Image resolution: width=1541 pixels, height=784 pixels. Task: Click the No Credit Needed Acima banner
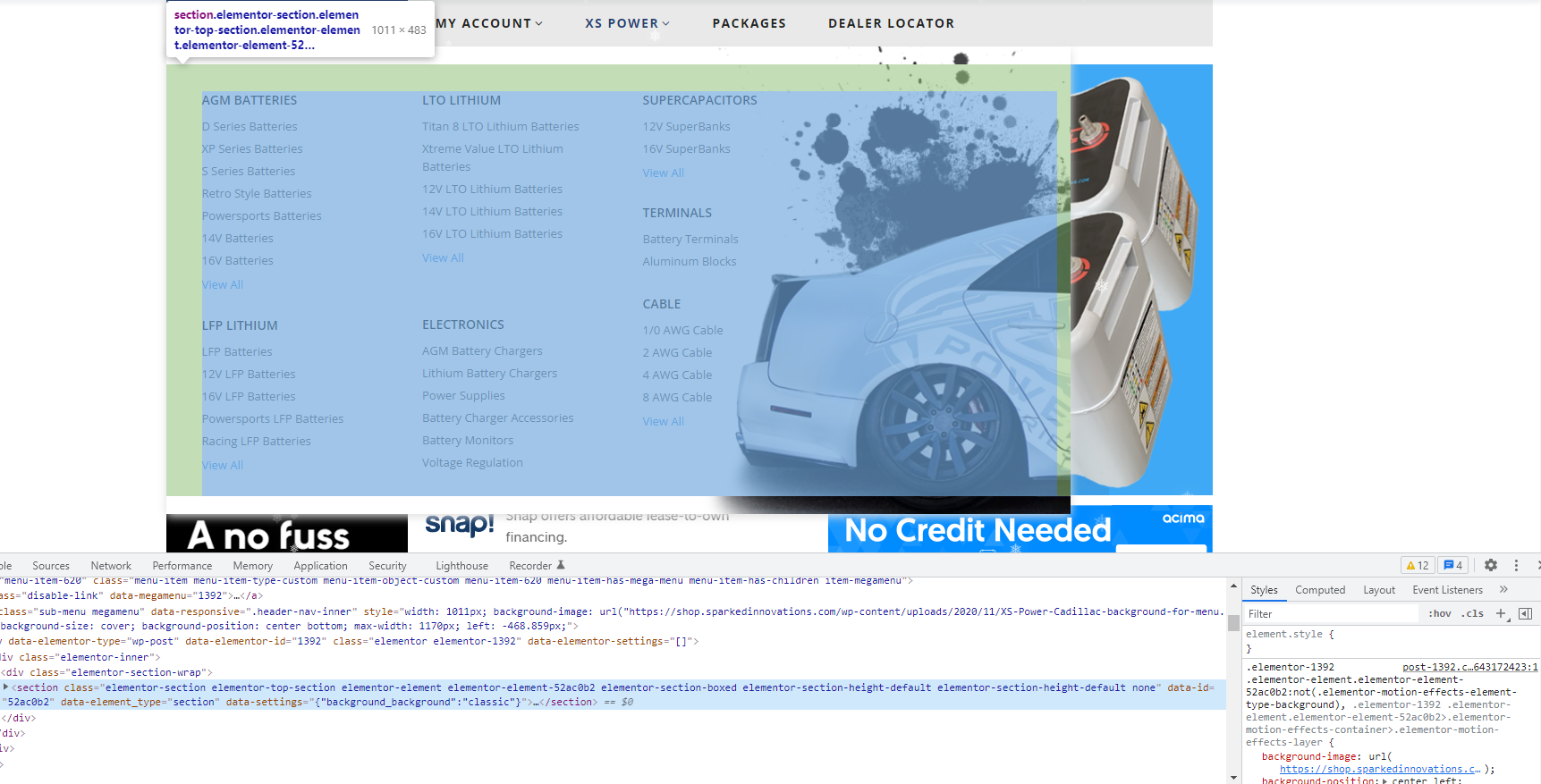click(x=1020, y=529)
